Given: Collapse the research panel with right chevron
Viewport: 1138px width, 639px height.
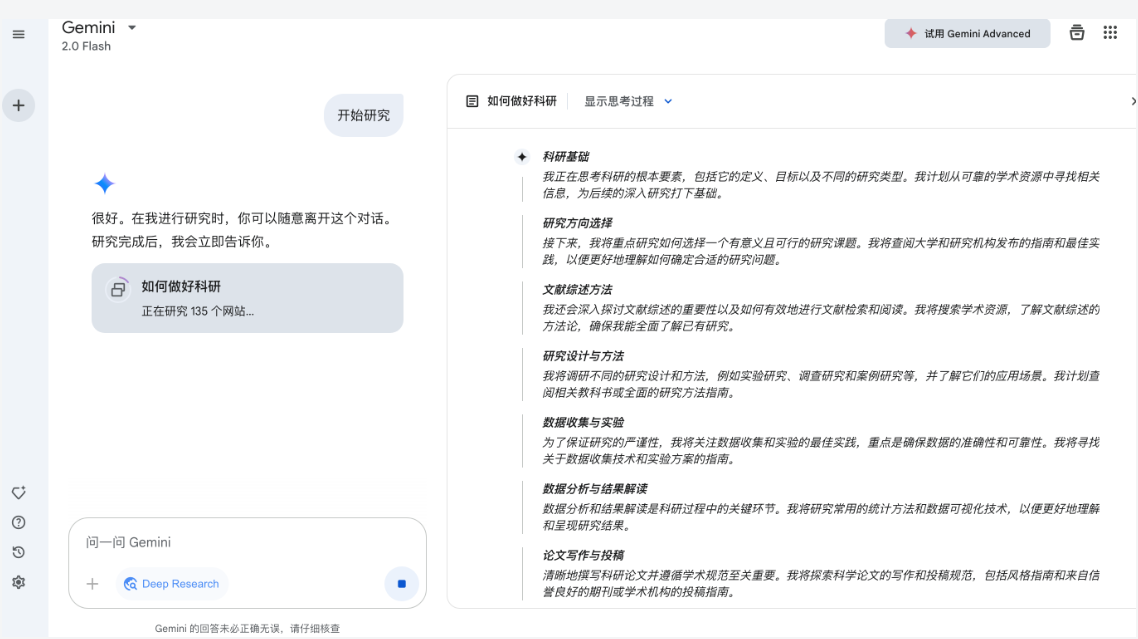Looking at the screenshot, I should coord(1133,102).
